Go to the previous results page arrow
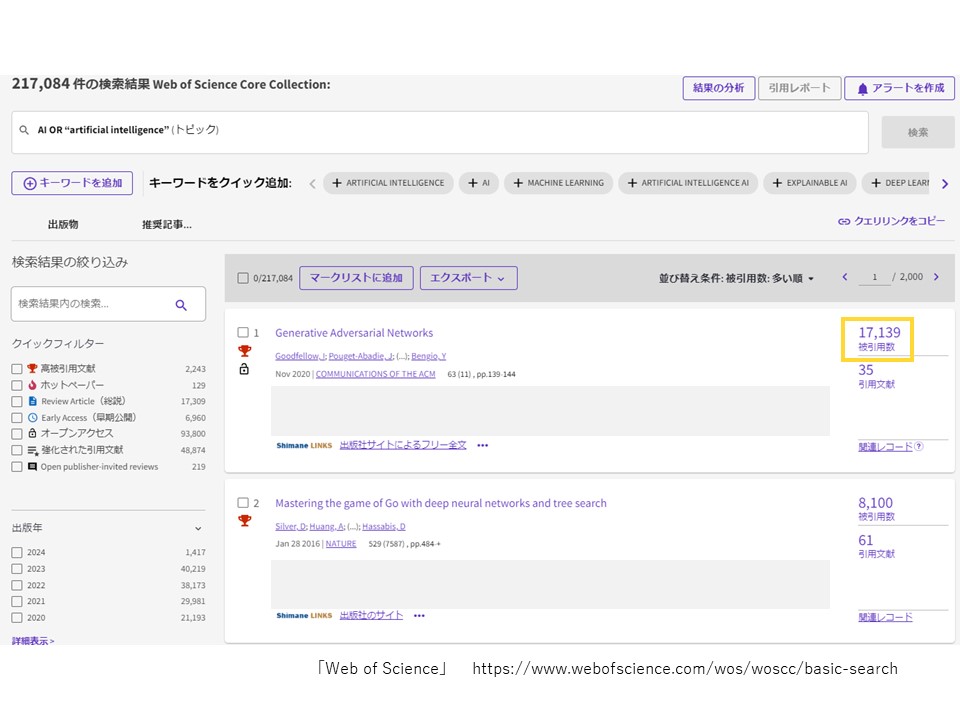 click(x=845, y=277)
